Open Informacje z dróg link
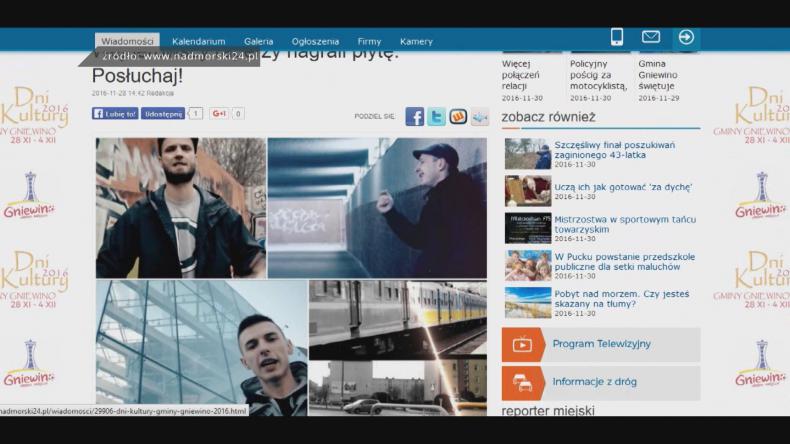 (595, 382)
